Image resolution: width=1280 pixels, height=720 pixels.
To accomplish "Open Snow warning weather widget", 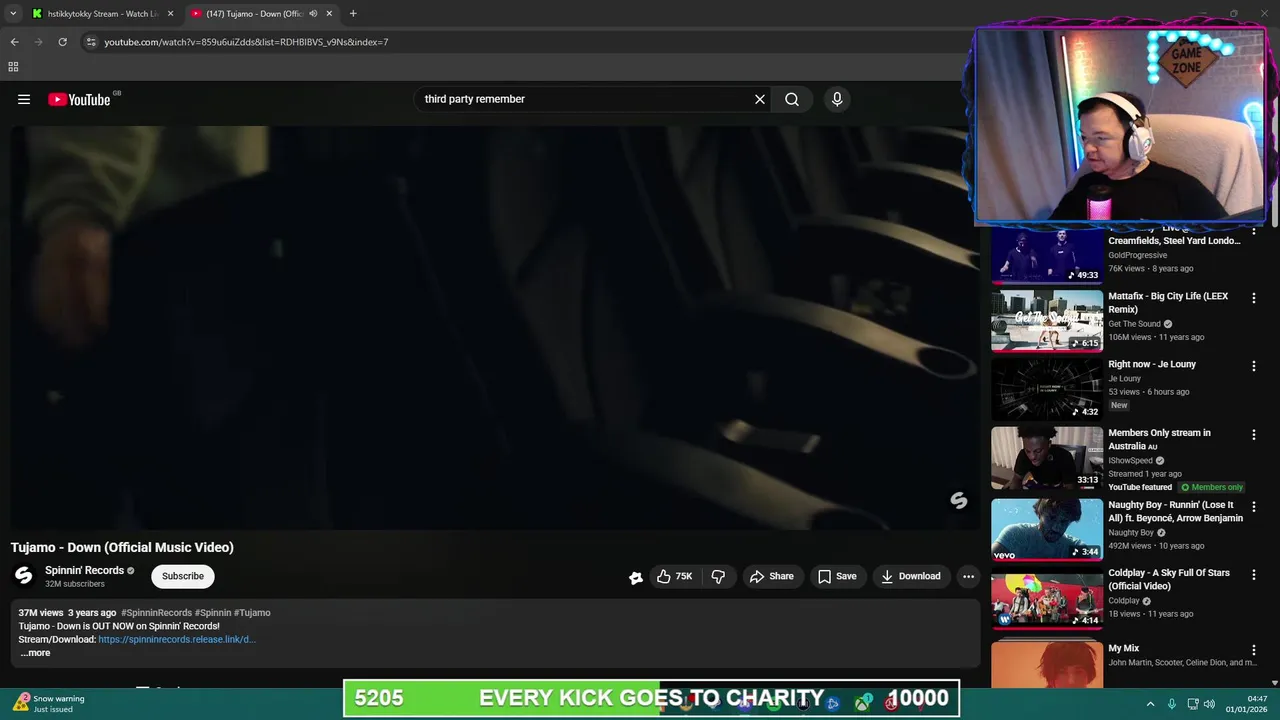I will pyautogui.click(x=49, y=704).
